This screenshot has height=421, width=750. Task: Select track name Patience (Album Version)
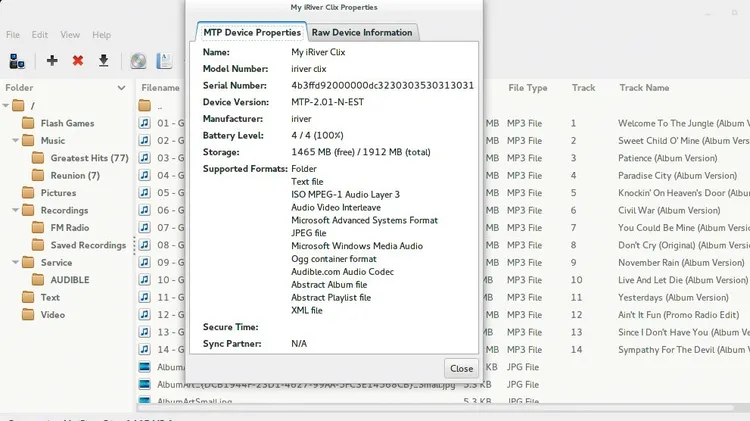668,158
